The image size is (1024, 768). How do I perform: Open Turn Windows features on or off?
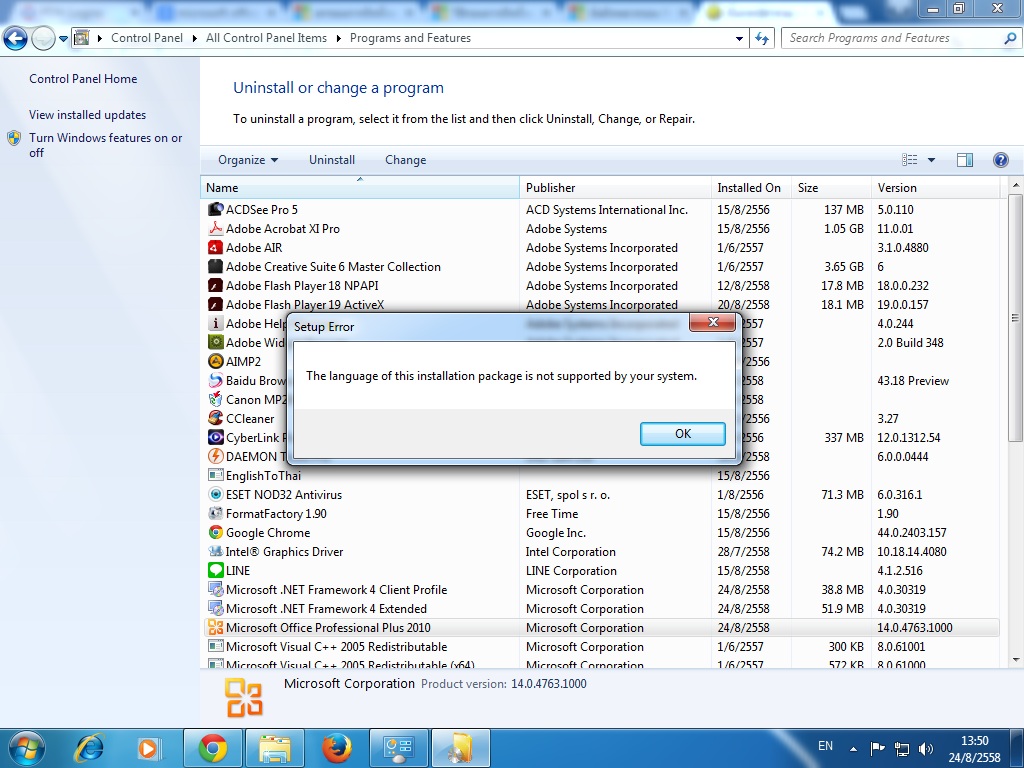(x=106, y=145)
